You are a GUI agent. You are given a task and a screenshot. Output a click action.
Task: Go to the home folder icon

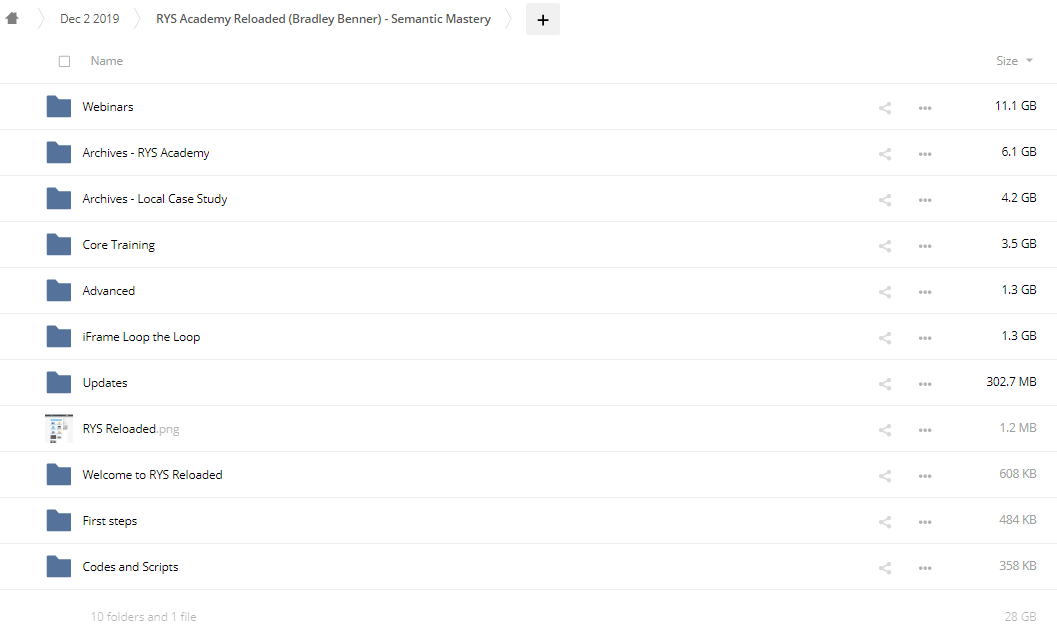(x=12, y=18)
